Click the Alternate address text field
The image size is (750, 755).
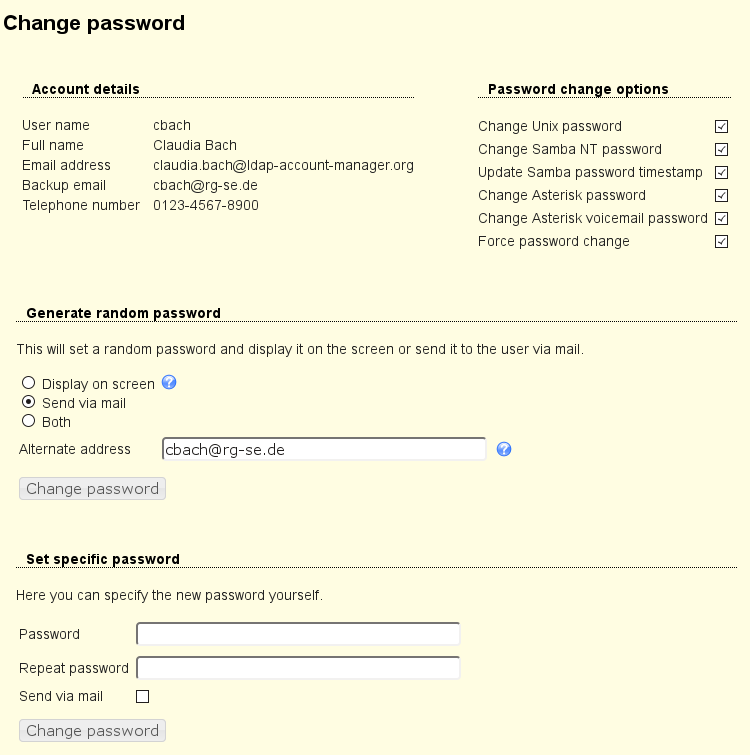[323, 449]
